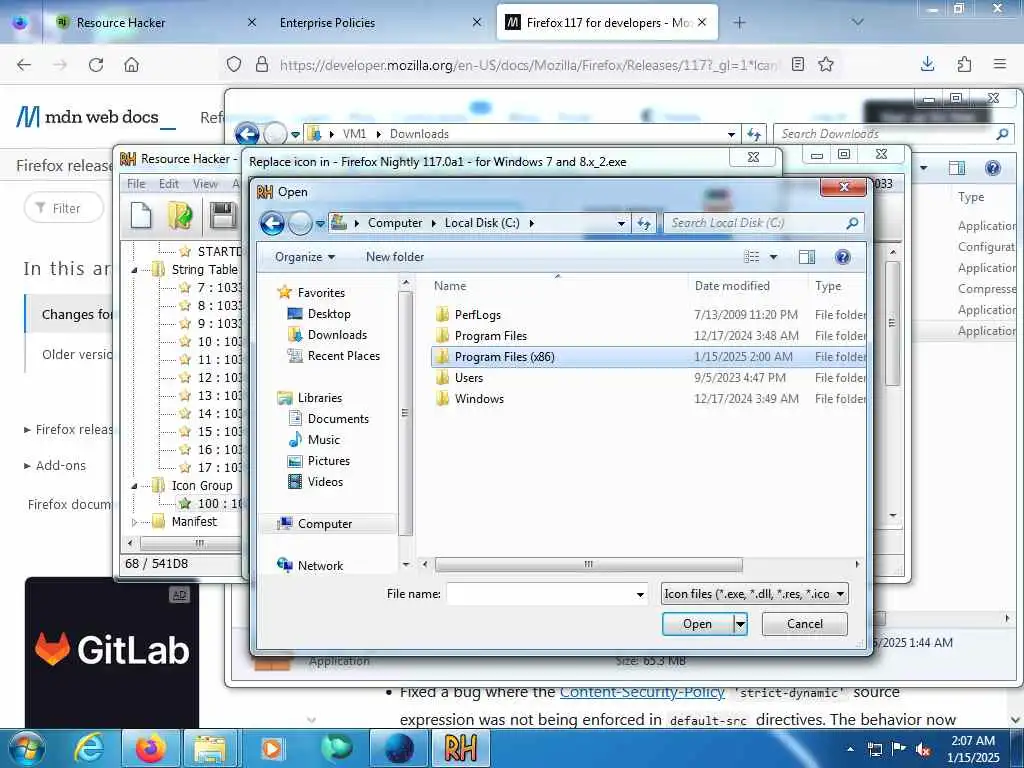Expand the Manifest tree node
The width and height of the screenshot is (1024, 768).
pos(134,522)
